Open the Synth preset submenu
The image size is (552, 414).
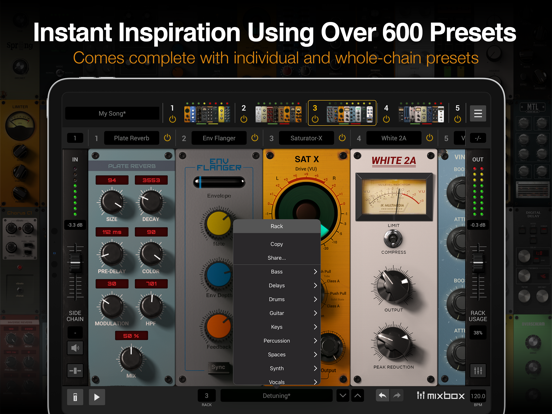[277, 368]
